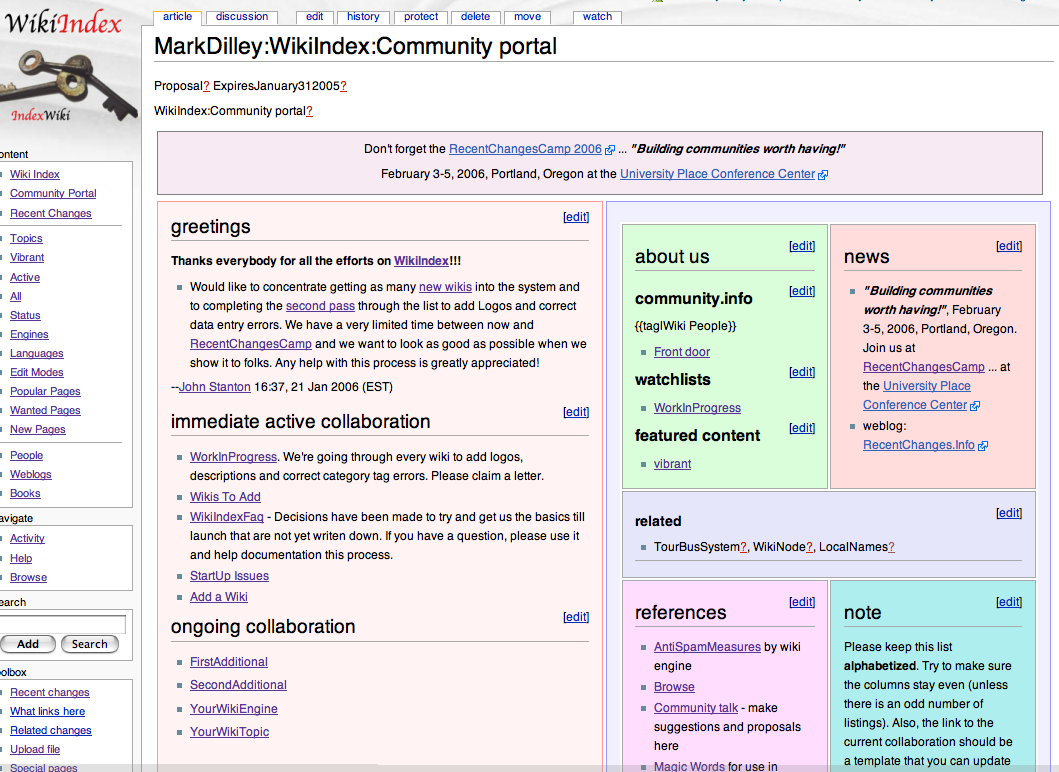
Task: Switch to the history tab
Action: click(363, 16)
